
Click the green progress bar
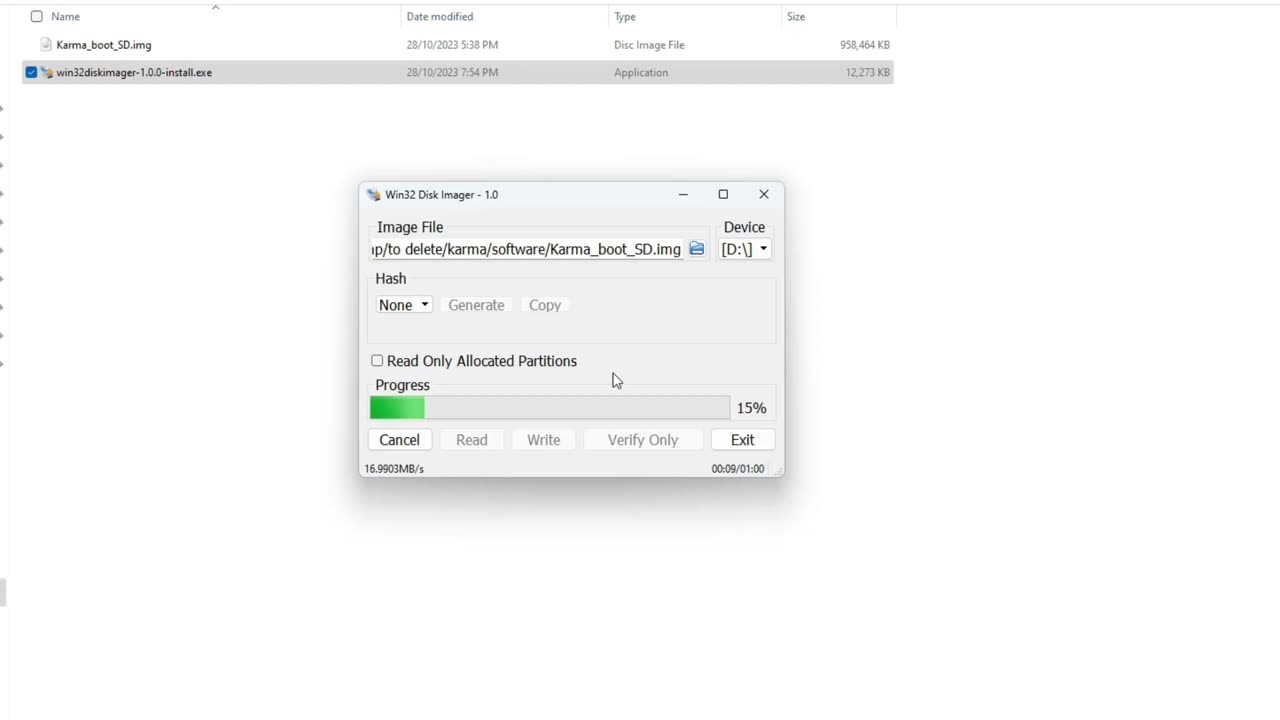click(x=549, y=408)
